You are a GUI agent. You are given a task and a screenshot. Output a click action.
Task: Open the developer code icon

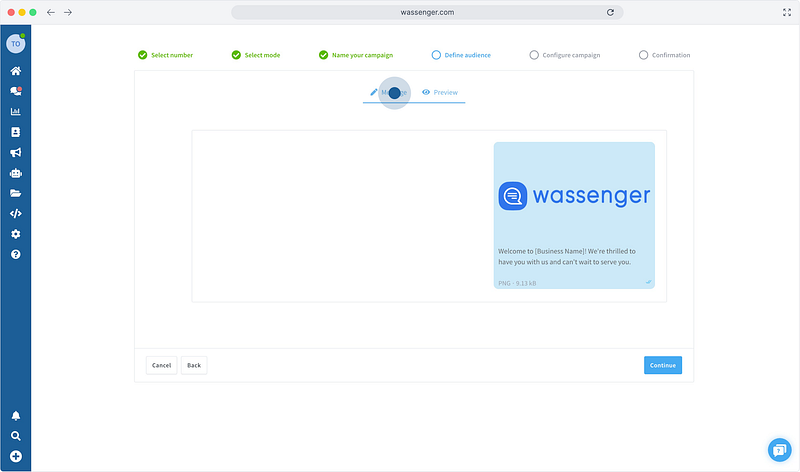coord(15,213)
